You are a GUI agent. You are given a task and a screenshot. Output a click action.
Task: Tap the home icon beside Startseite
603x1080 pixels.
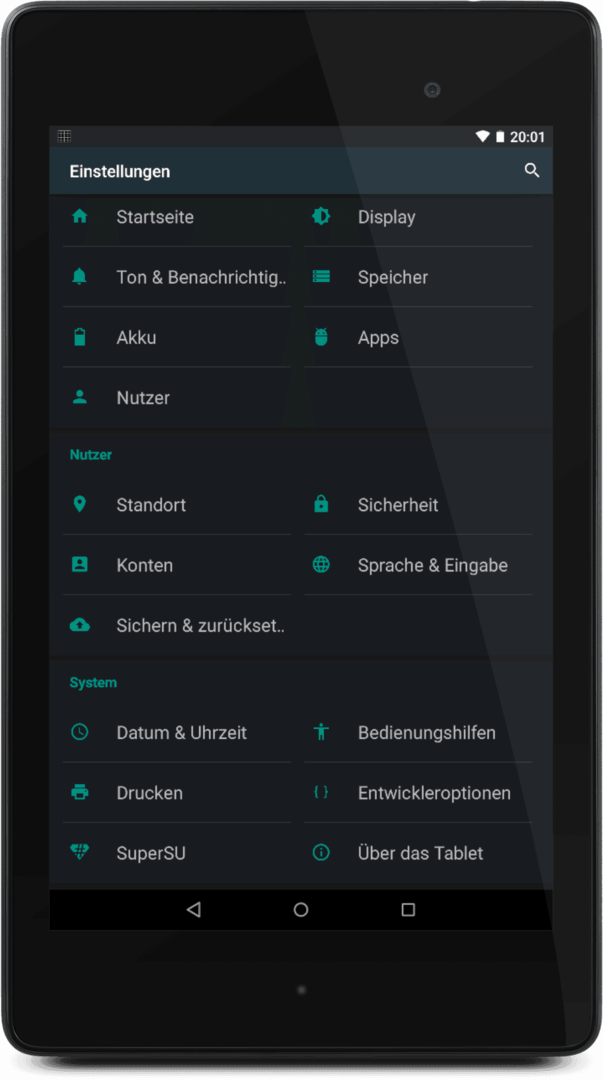pos(80,216)
